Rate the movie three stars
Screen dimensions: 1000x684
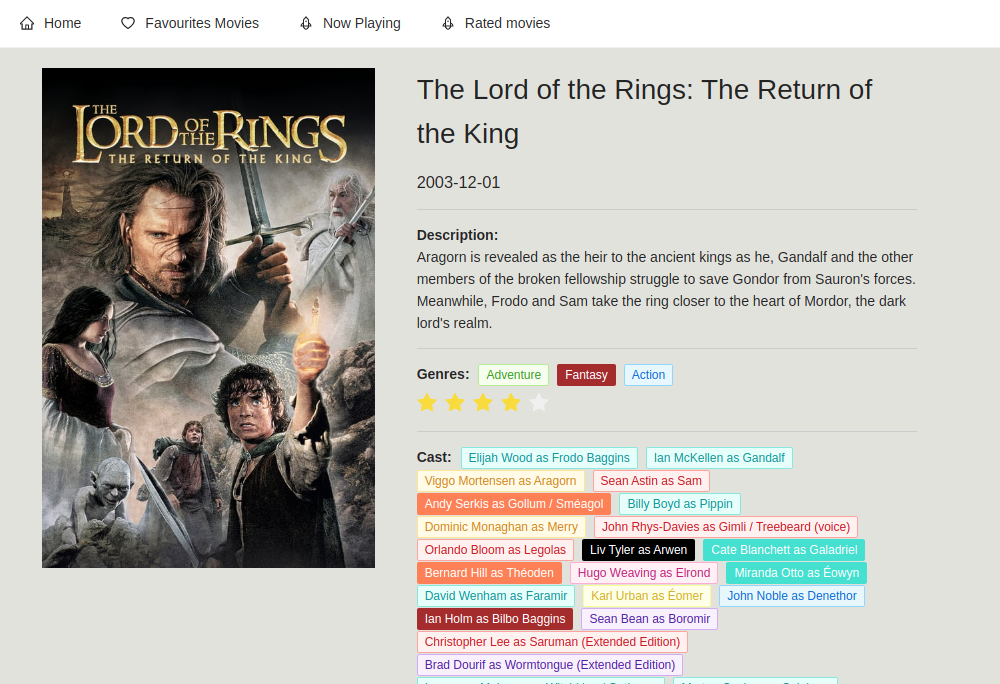click(483, 403)
